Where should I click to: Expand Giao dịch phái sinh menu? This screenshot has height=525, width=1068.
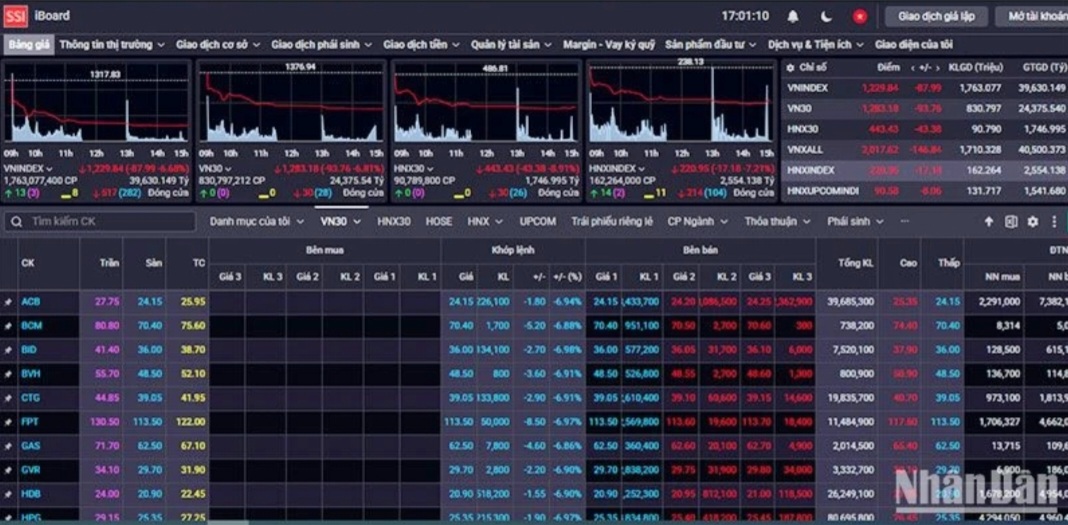pyautogui.click(x=321, y=45)
